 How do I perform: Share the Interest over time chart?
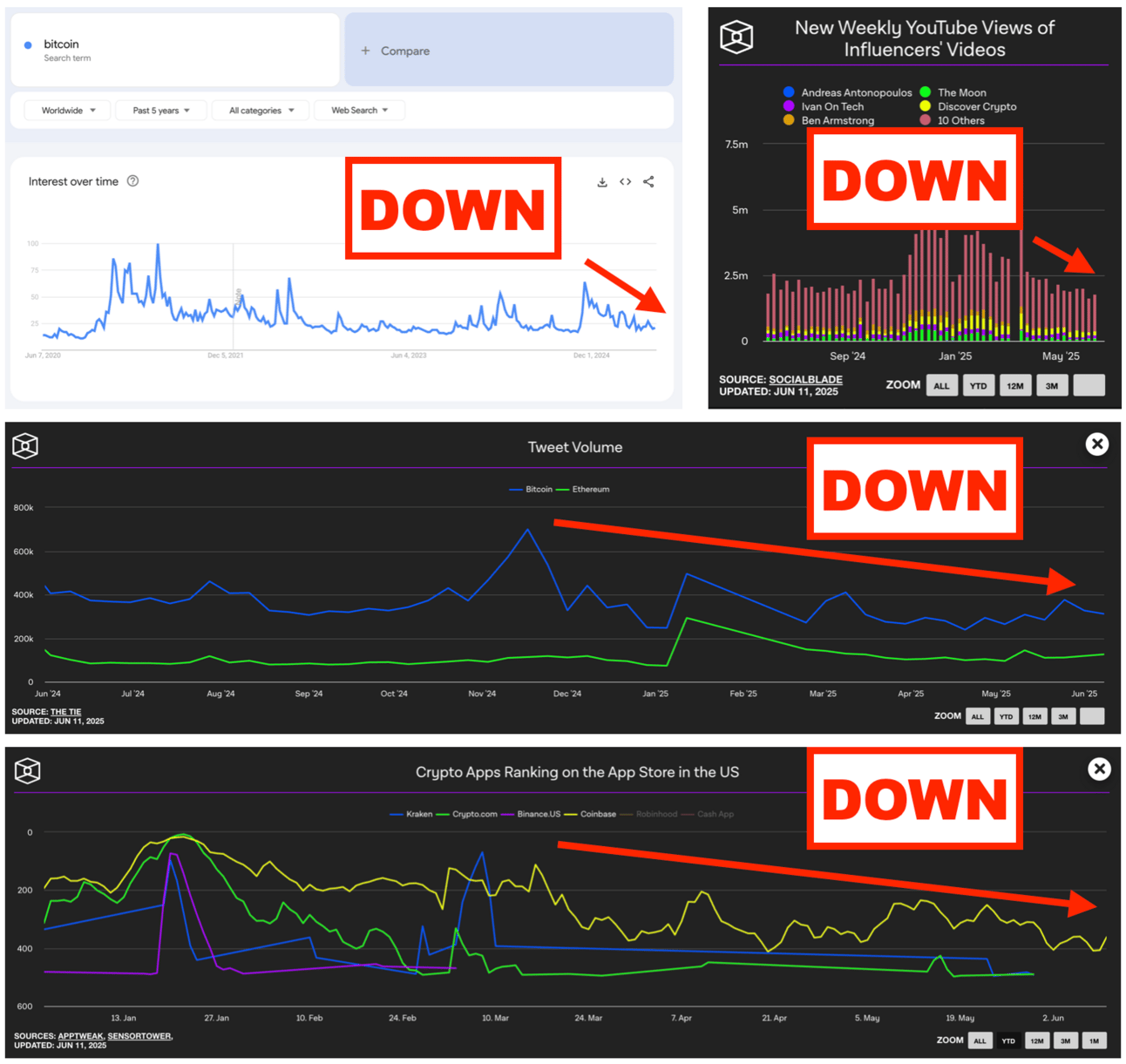click(x=648, y=182)
